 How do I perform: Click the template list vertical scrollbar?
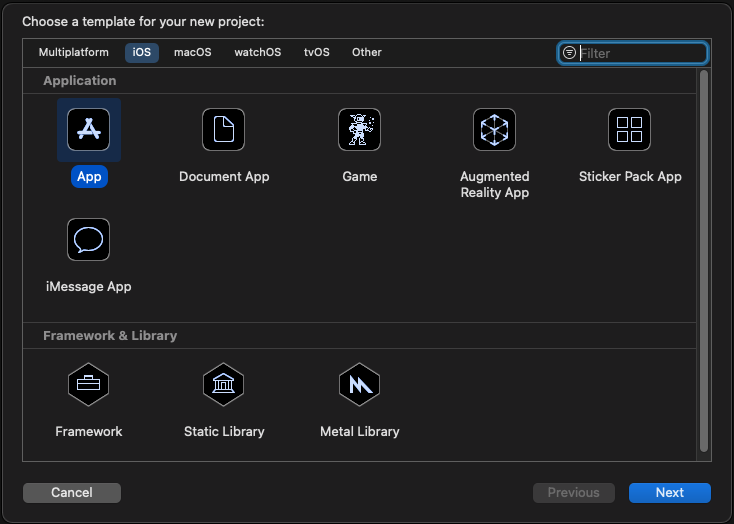tap(704, 261)
